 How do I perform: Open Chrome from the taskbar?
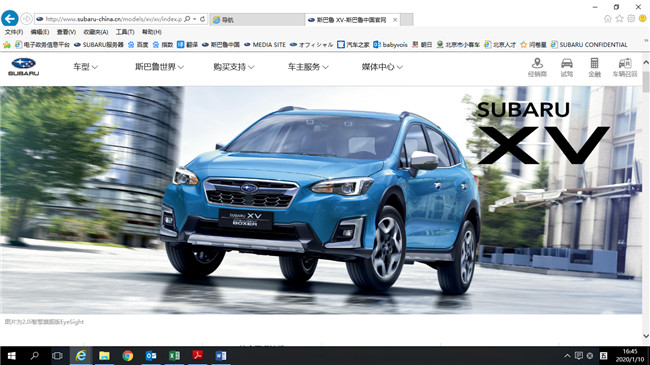point(128,355)
